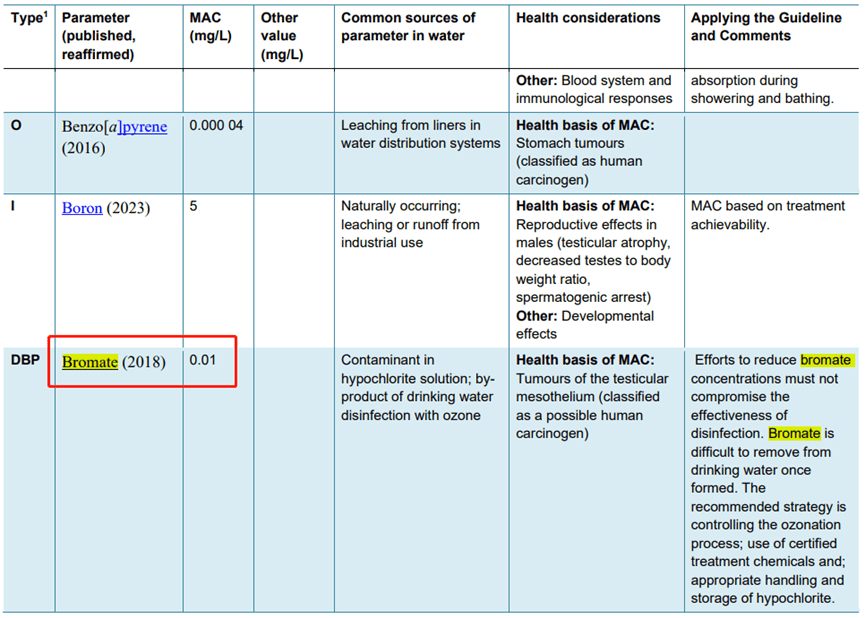Open the highlighted Bromate link
Screen dimensions: 865x618
click(x=90, y=362)
